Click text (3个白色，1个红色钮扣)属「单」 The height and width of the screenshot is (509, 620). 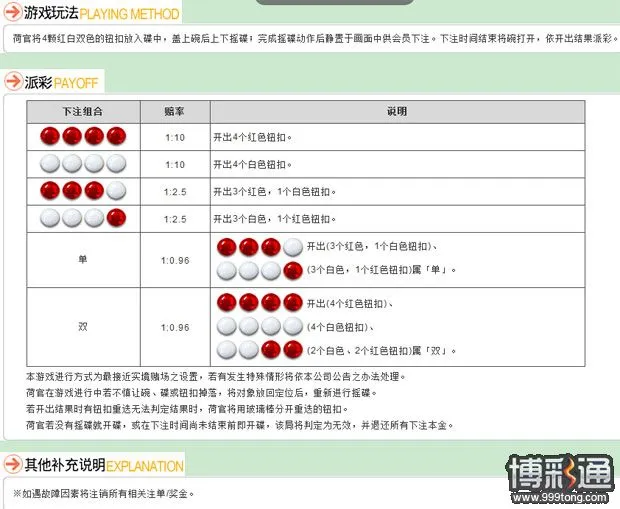click(x=382, y=270)
